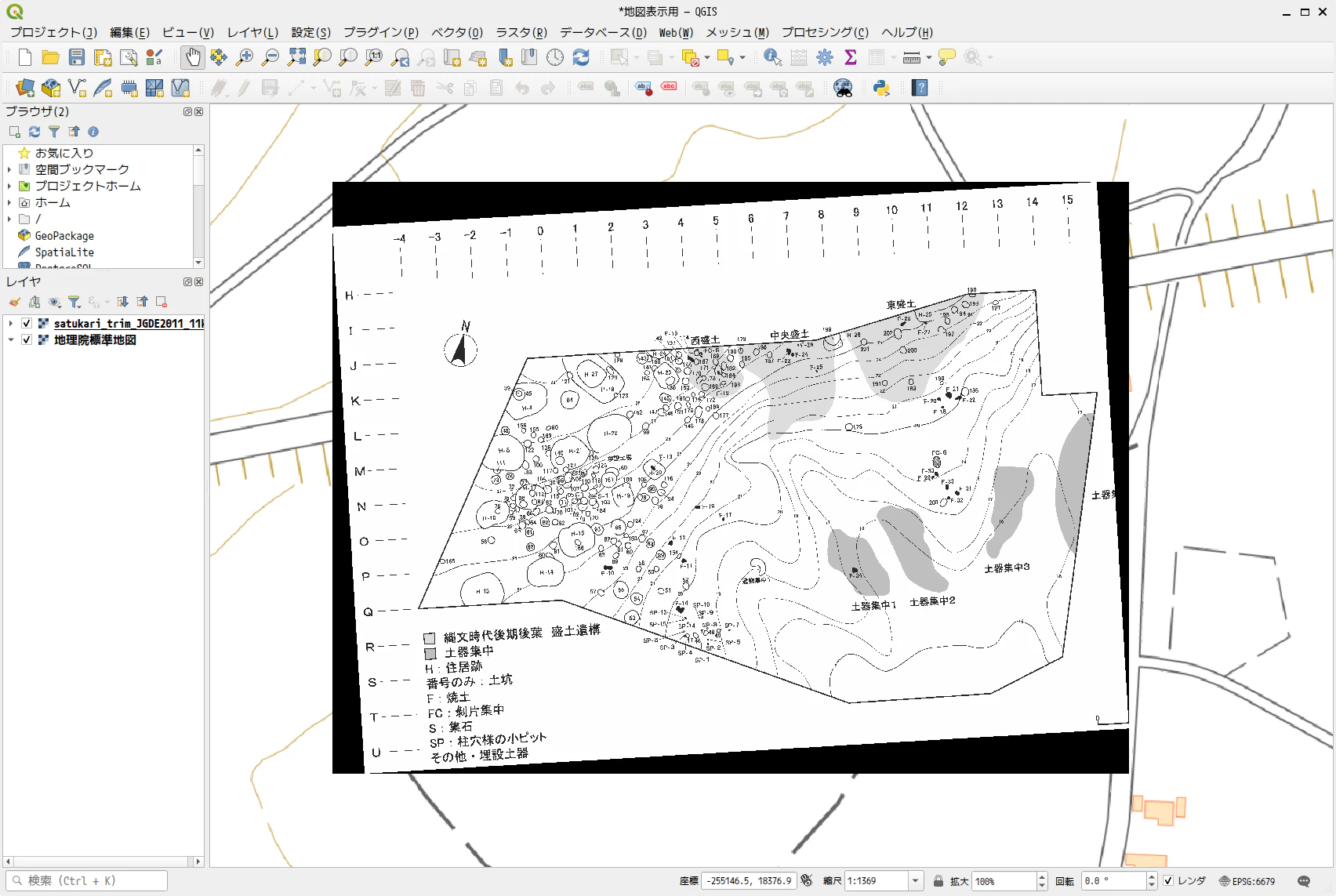The image size is (1336, 896).
Task: Toggle the レンダ render checkbox
Action: coord(1168,881)
